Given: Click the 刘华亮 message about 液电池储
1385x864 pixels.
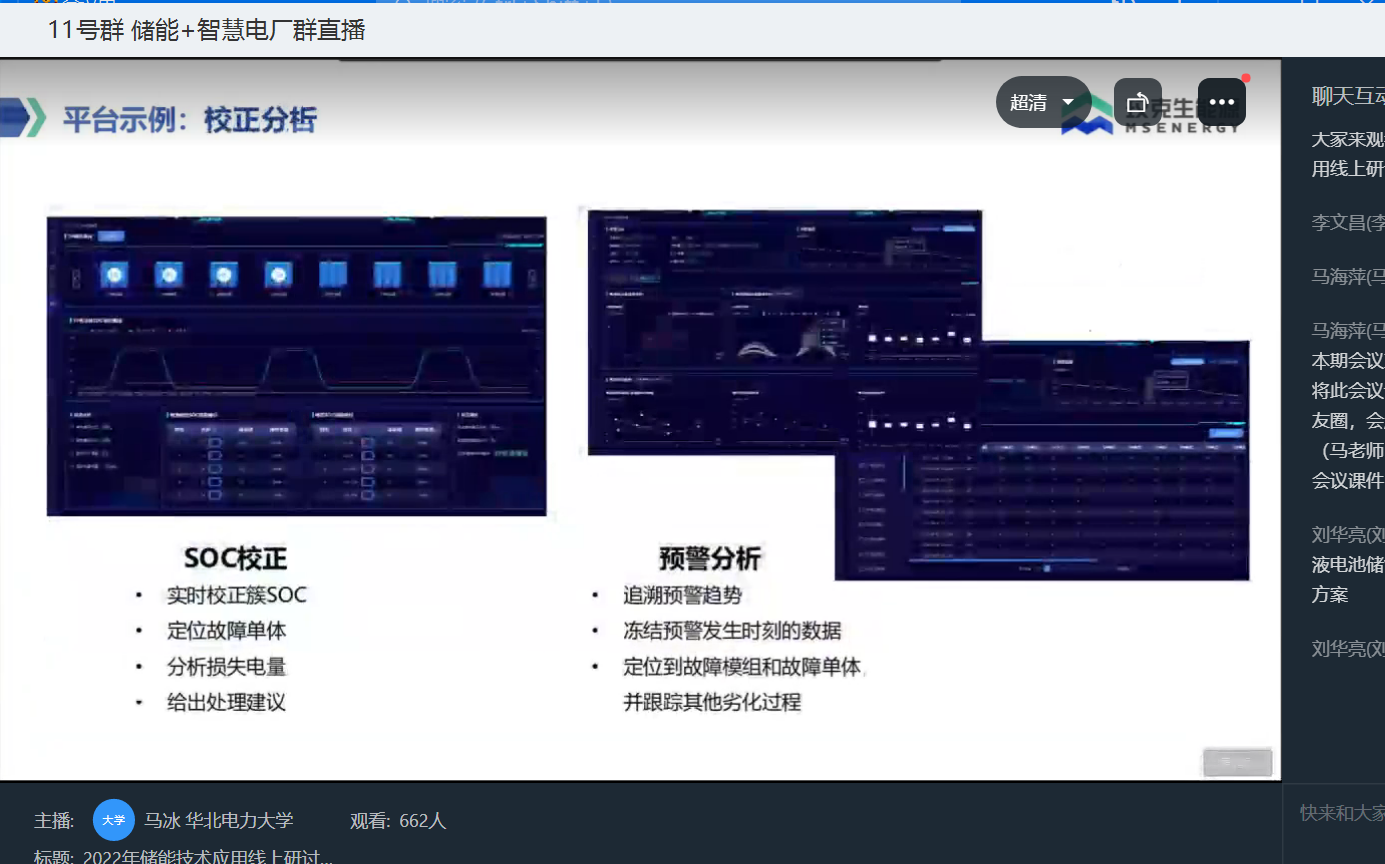Looking at the screenshot, I should coord(1348,564).
